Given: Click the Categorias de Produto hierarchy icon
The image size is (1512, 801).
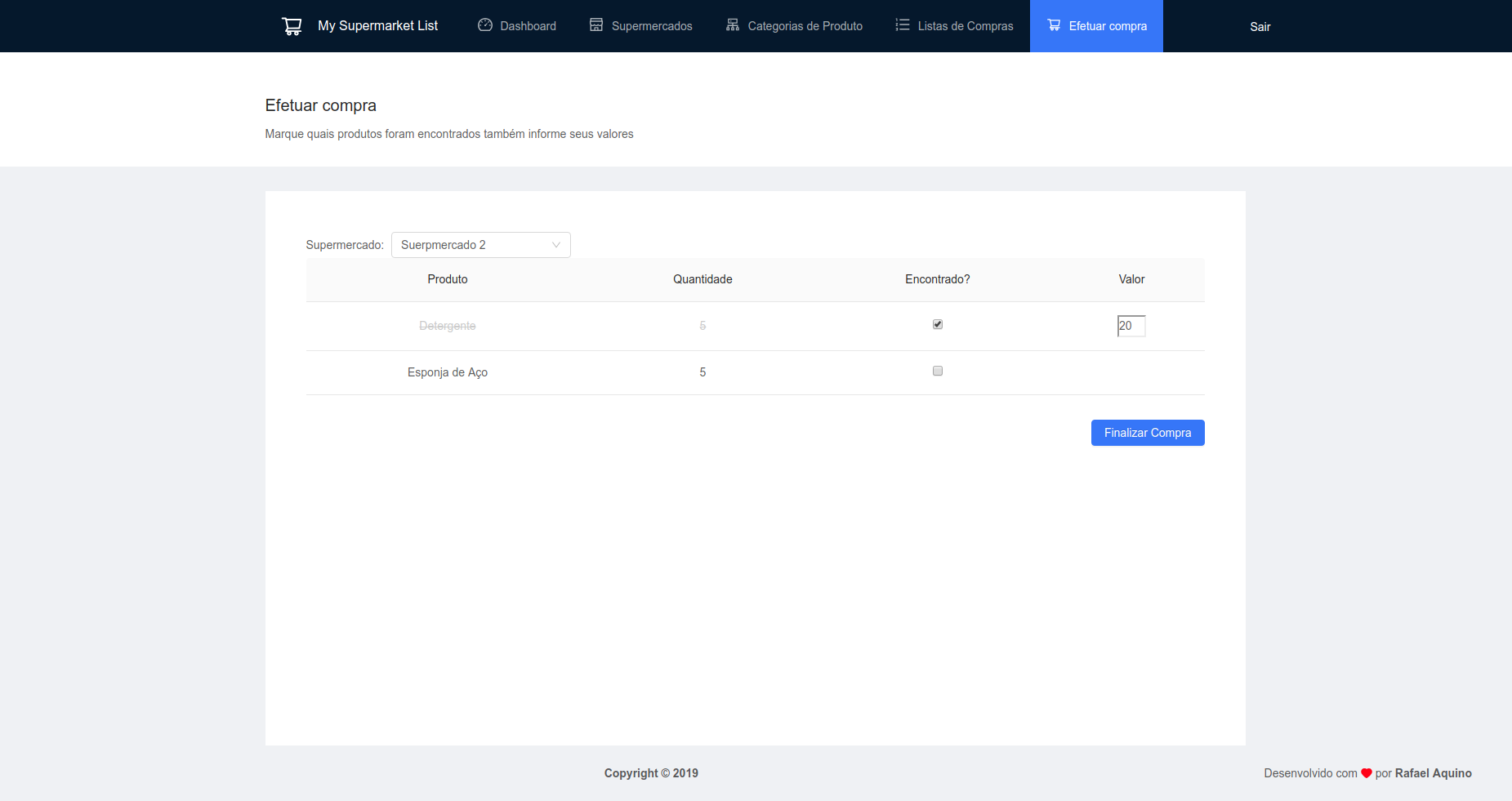Looking at the screenshot, I should tap(733, 25).
